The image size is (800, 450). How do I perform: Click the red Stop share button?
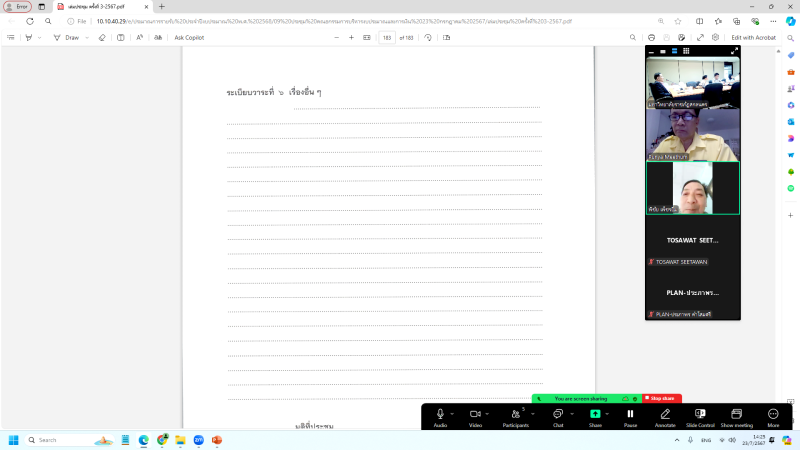660,398
